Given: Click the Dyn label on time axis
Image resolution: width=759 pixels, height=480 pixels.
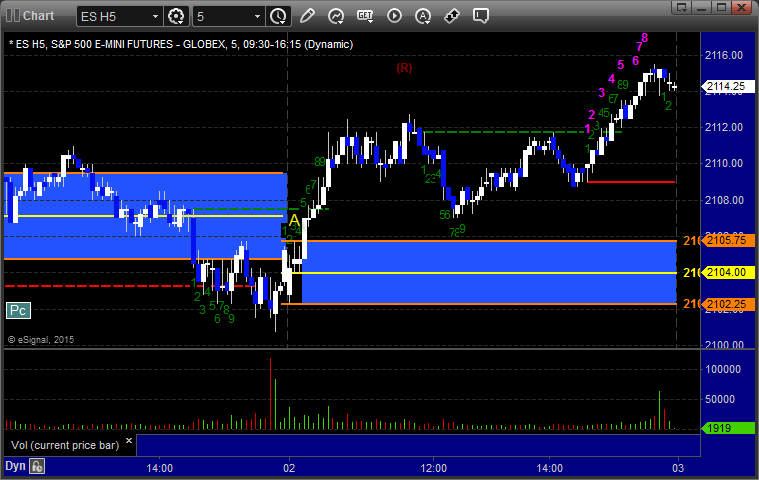Looking at the screenshot, I should tap(15, 466).
